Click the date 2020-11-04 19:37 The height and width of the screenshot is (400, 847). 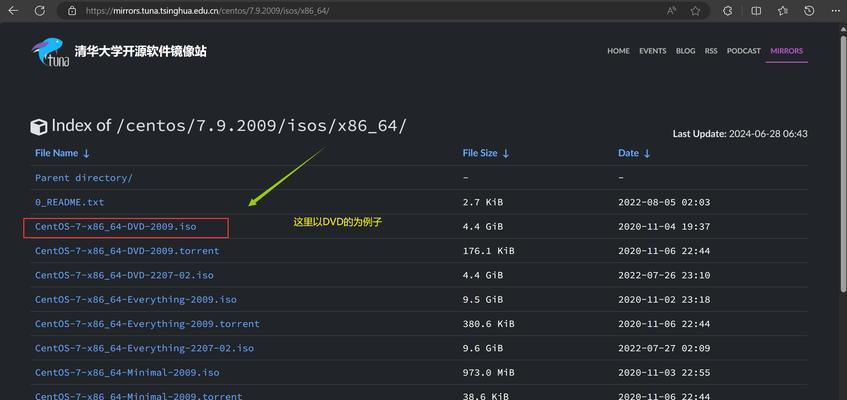pyautogui.click(x=664, y=226)
